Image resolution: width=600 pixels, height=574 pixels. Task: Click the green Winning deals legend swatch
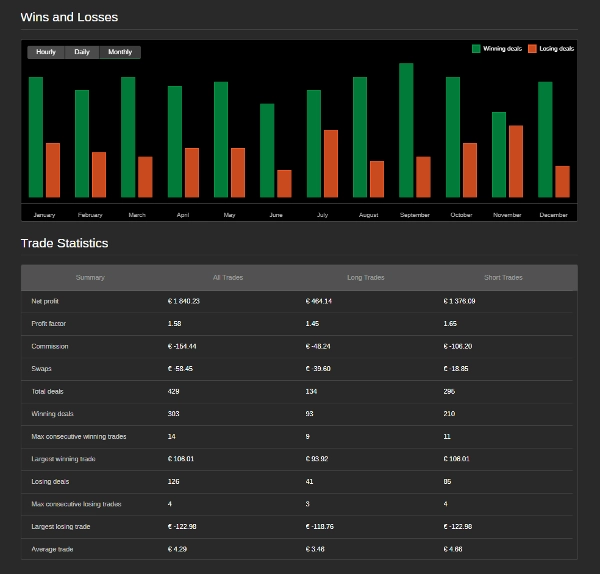click(476, 48)
